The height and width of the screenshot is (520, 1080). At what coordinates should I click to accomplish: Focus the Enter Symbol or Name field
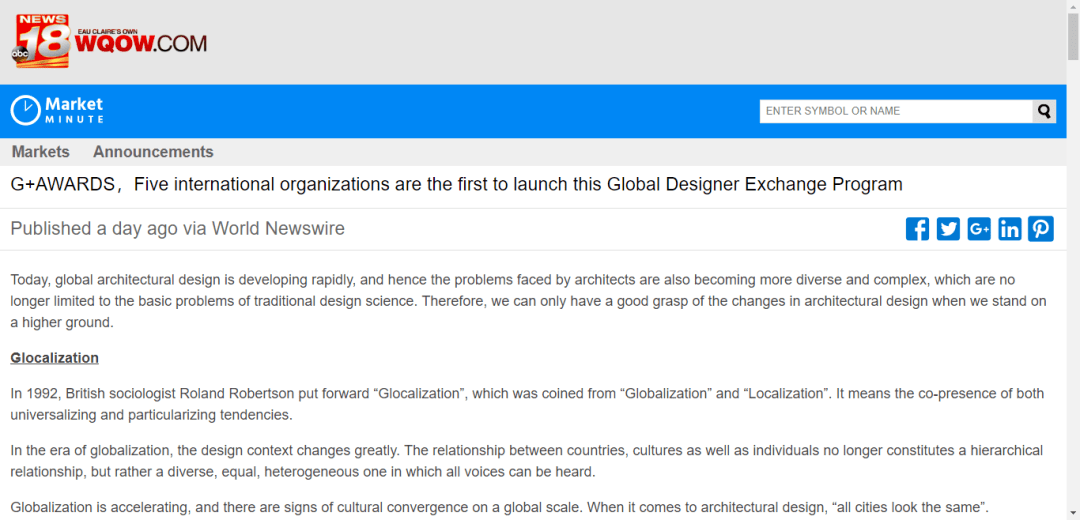point(896,111)
